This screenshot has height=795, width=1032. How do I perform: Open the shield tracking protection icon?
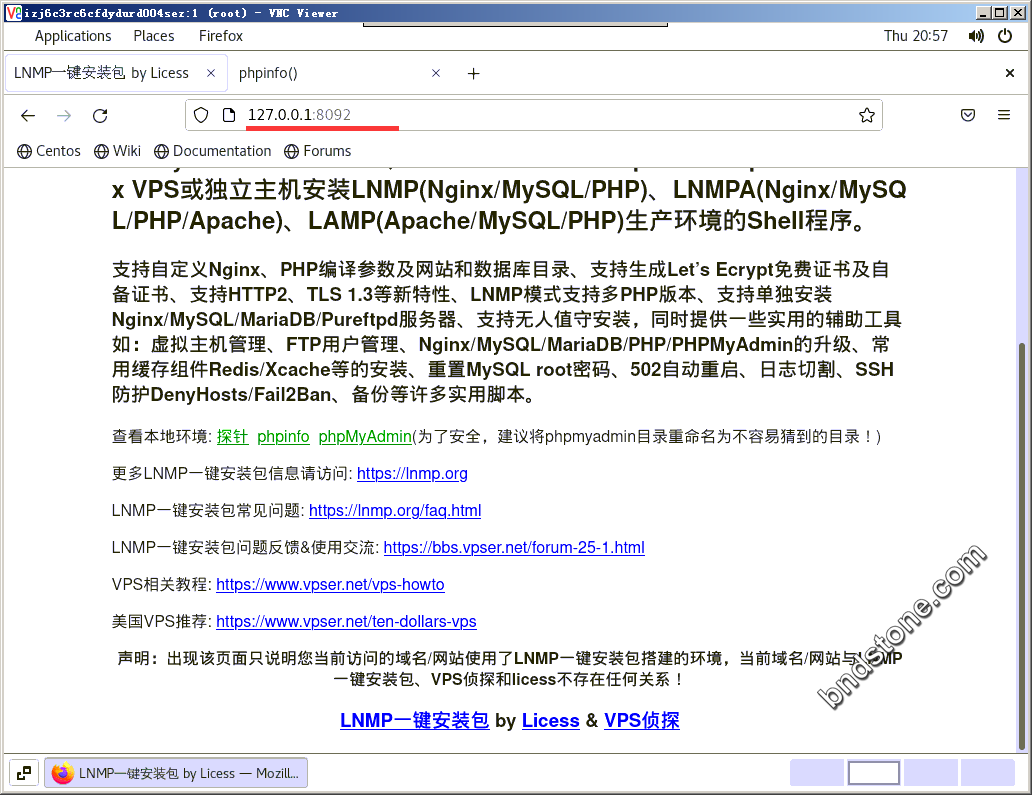pyautogui.click(x=201, y=115)
